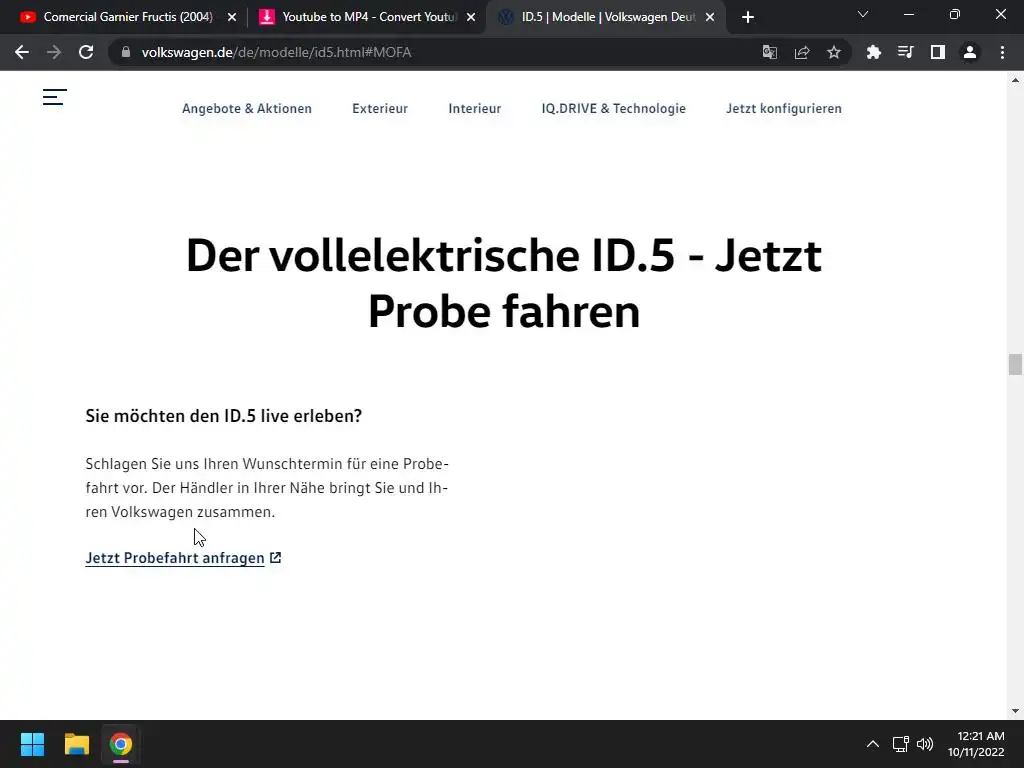Switch to Youtube to MP4 tab

click(x=366, y=17)
